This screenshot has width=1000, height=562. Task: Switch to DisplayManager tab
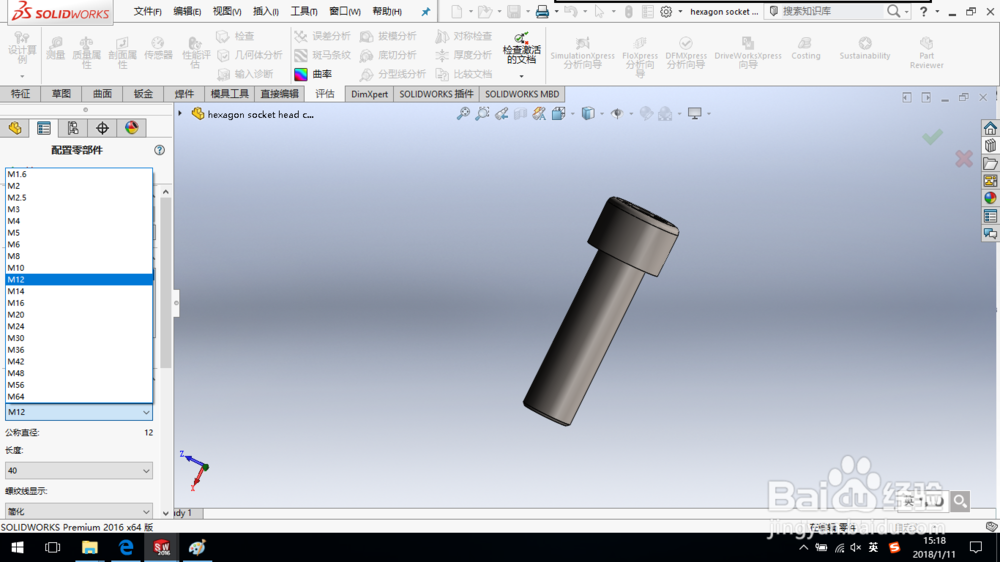point(131,128)
